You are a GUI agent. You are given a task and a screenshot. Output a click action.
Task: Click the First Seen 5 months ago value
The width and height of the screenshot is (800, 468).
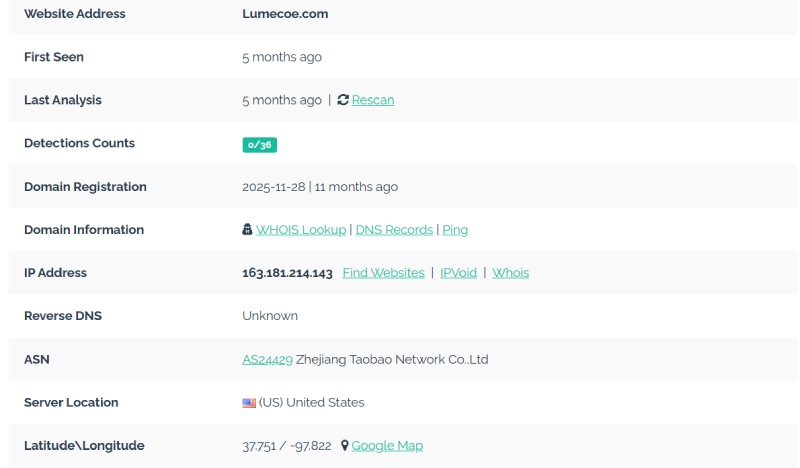(282, 57)
